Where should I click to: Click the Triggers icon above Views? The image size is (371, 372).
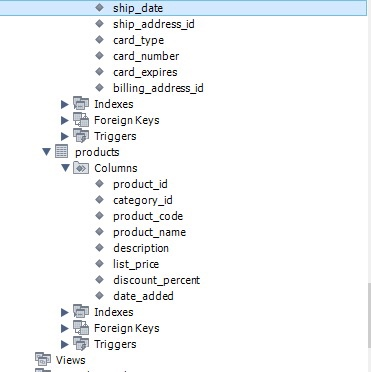pos(81,344)
